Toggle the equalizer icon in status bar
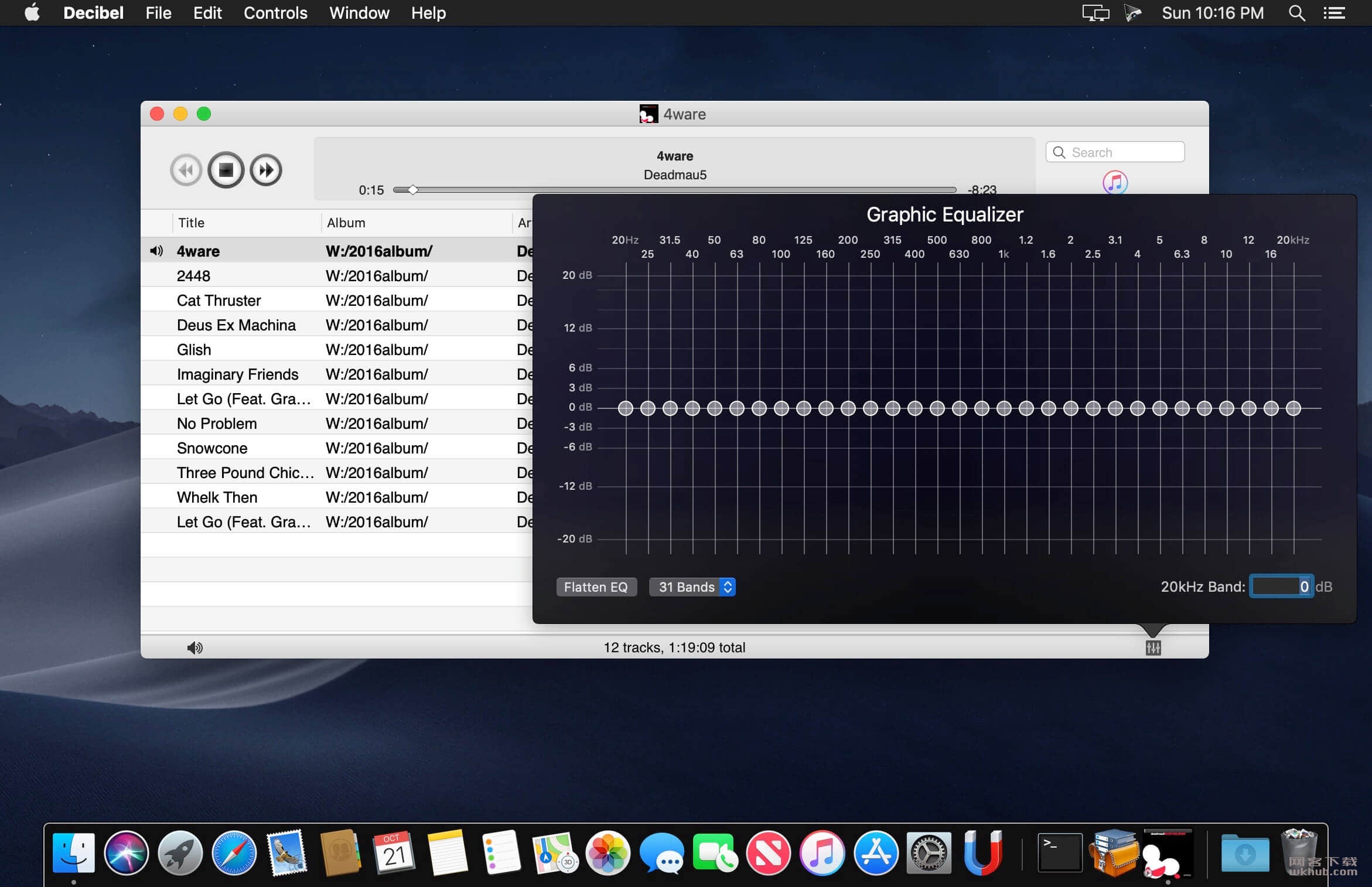Viewport: 1372px width, 887px height. (x=1153, y=647)
